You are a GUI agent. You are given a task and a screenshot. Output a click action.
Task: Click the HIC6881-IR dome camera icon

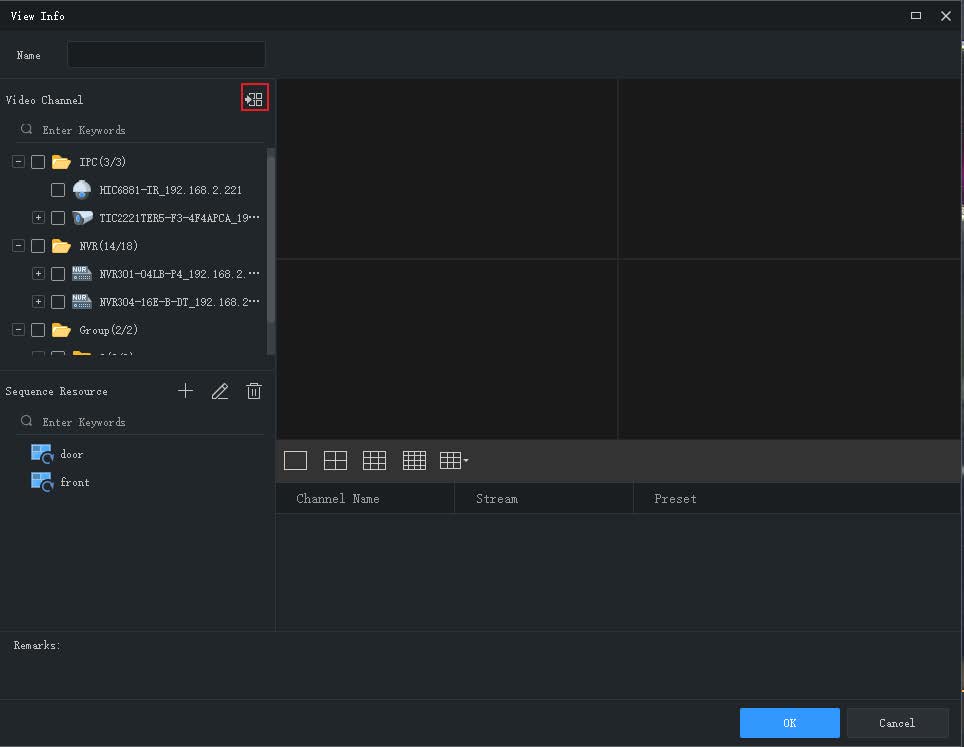point(82,190)
